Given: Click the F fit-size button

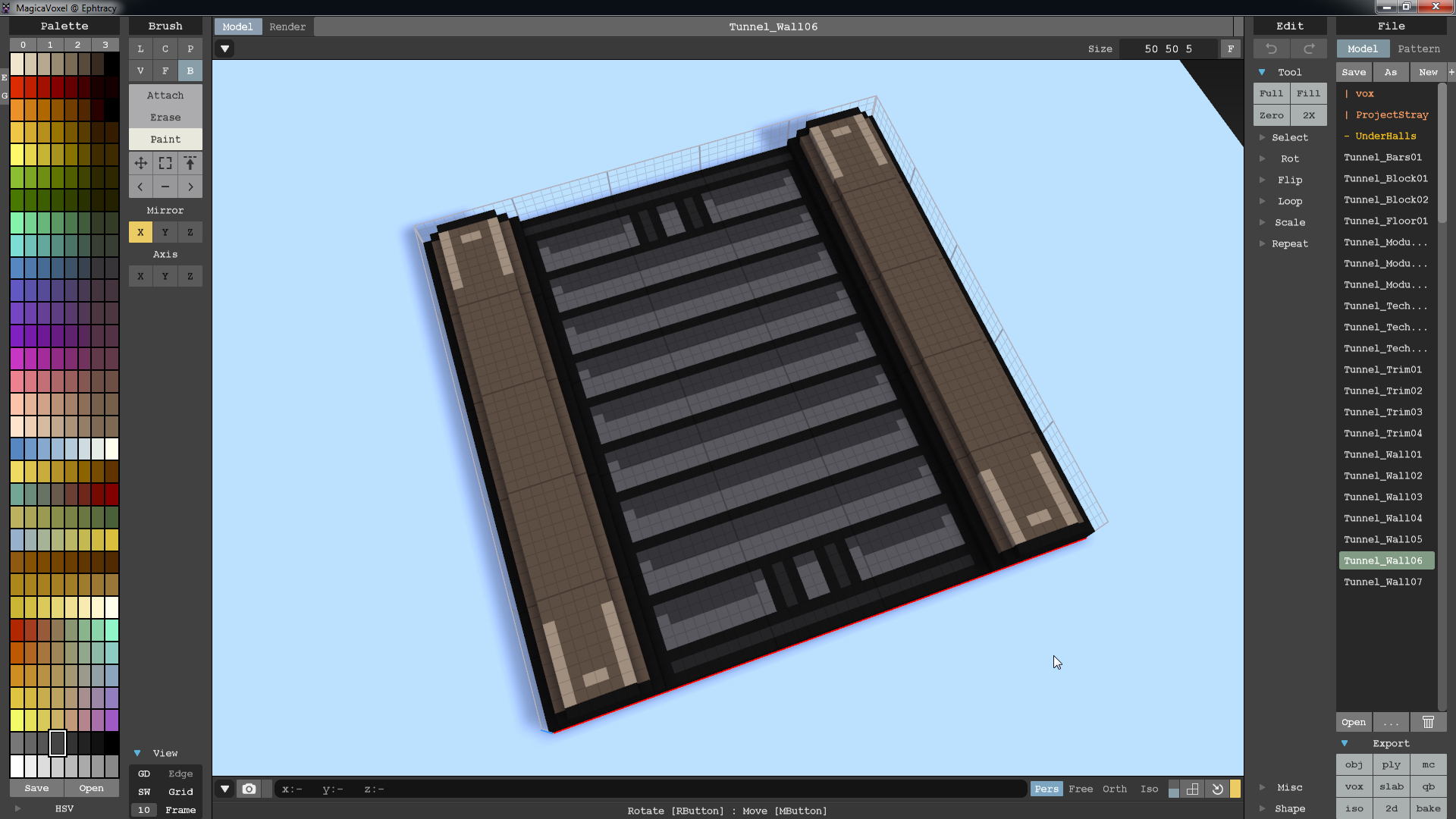Looking at the screenshot, I should tap(1230, 49).
